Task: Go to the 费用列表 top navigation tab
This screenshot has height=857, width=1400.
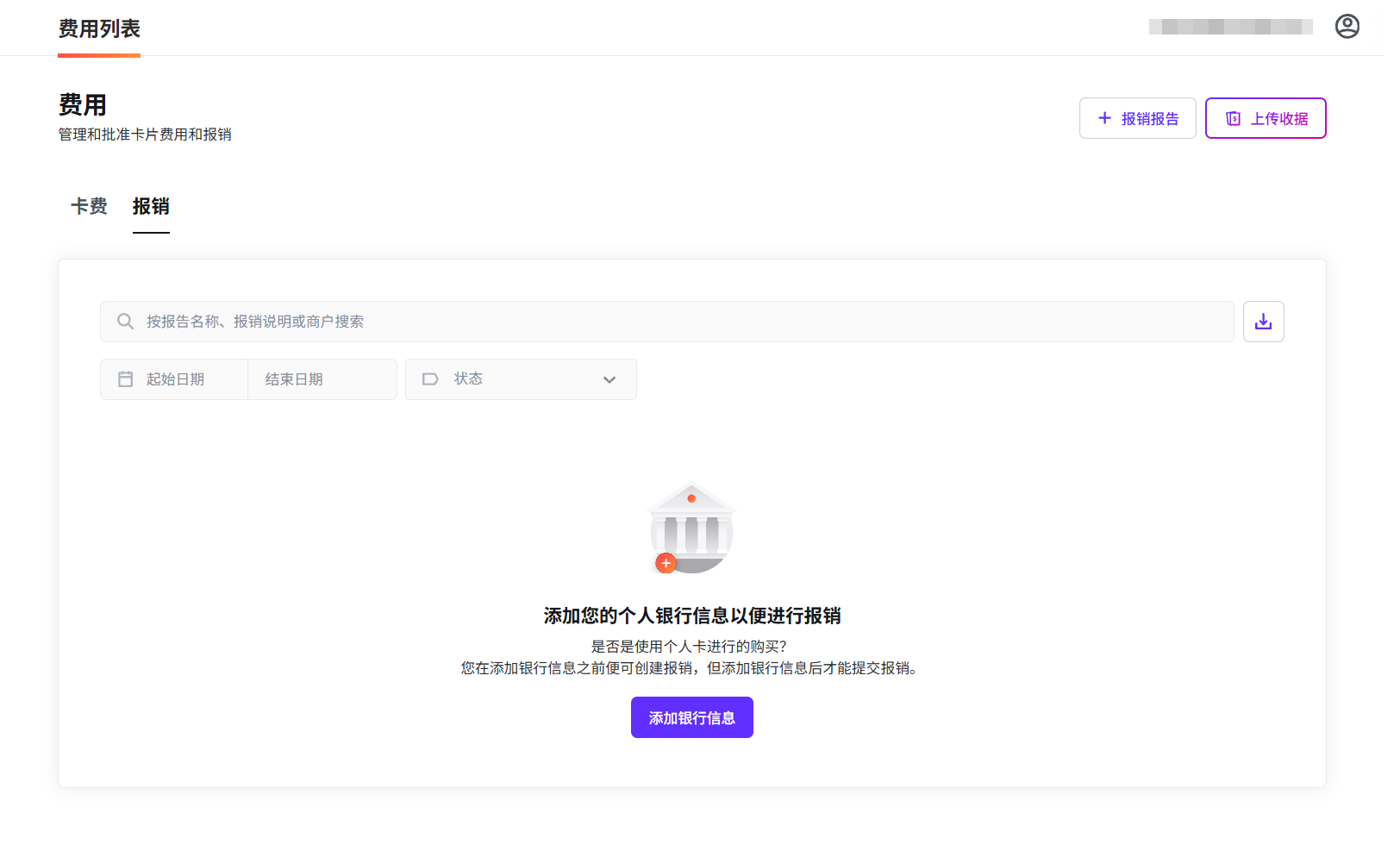Action: (99, 28)
